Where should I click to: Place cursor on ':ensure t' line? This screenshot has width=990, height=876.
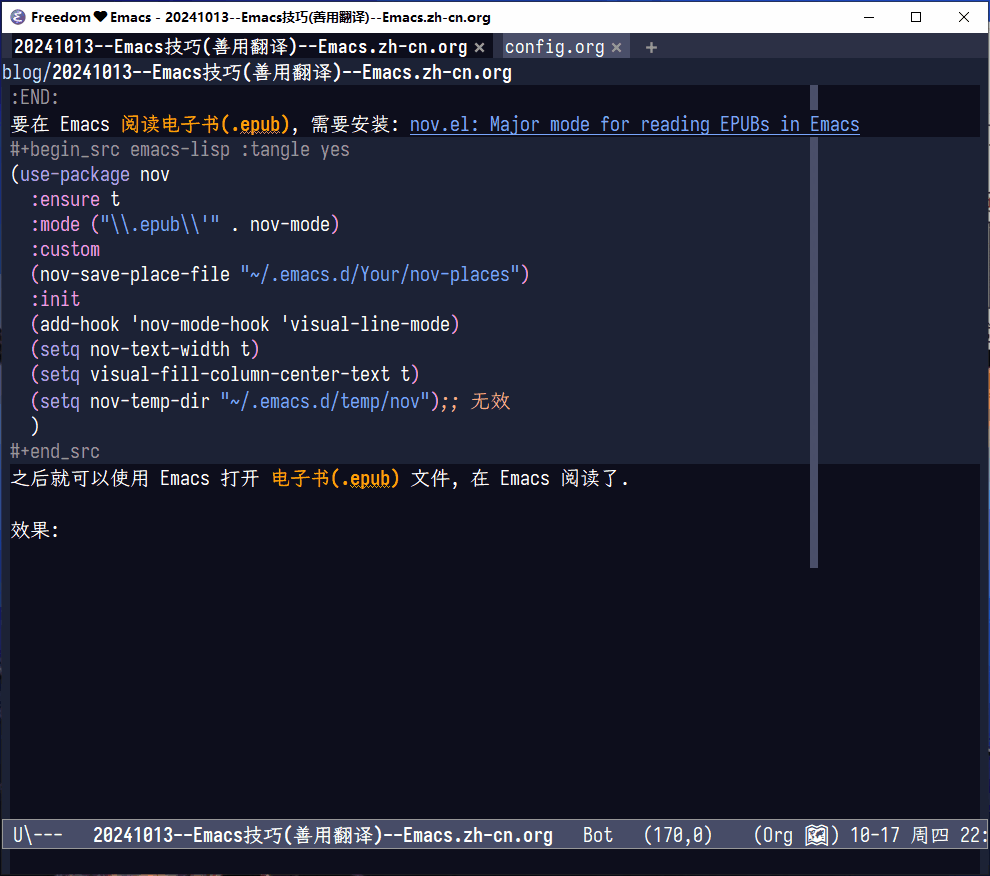point(75,200)
